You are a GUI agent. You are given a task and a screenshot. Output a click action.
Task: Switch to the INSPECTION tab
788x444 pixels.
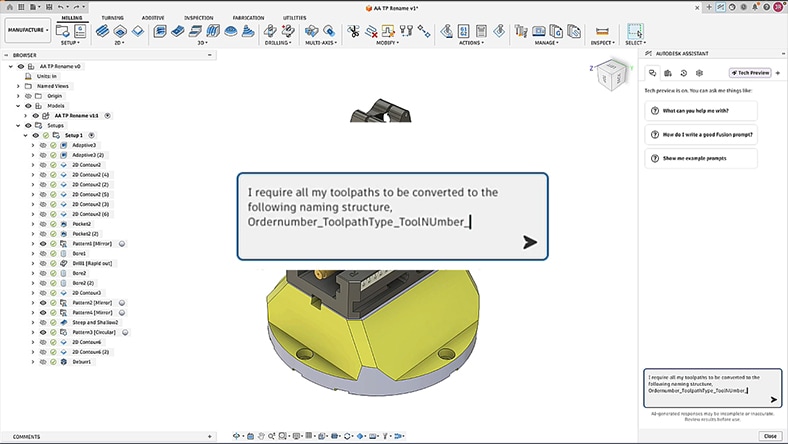click(199, 18)
